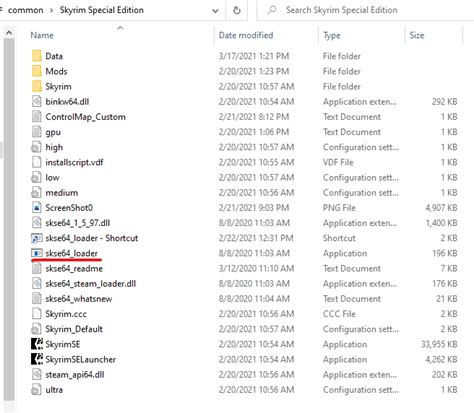Click the gpu text file icon

[x=36, y=132]
